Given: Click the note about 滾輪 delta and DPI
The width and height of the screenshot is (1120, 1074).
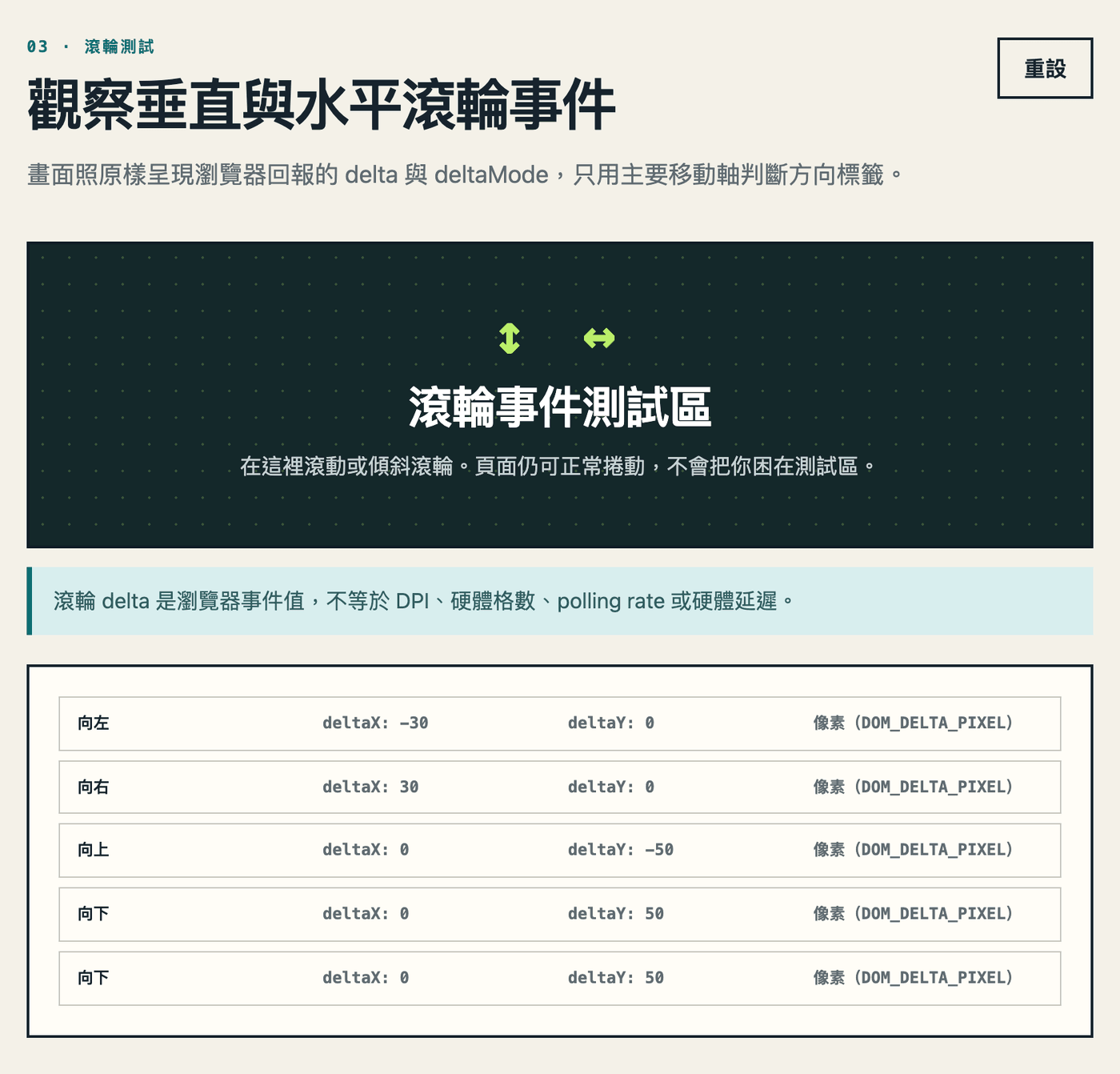Looking at the screenshot, I should [x=560, y=601].
